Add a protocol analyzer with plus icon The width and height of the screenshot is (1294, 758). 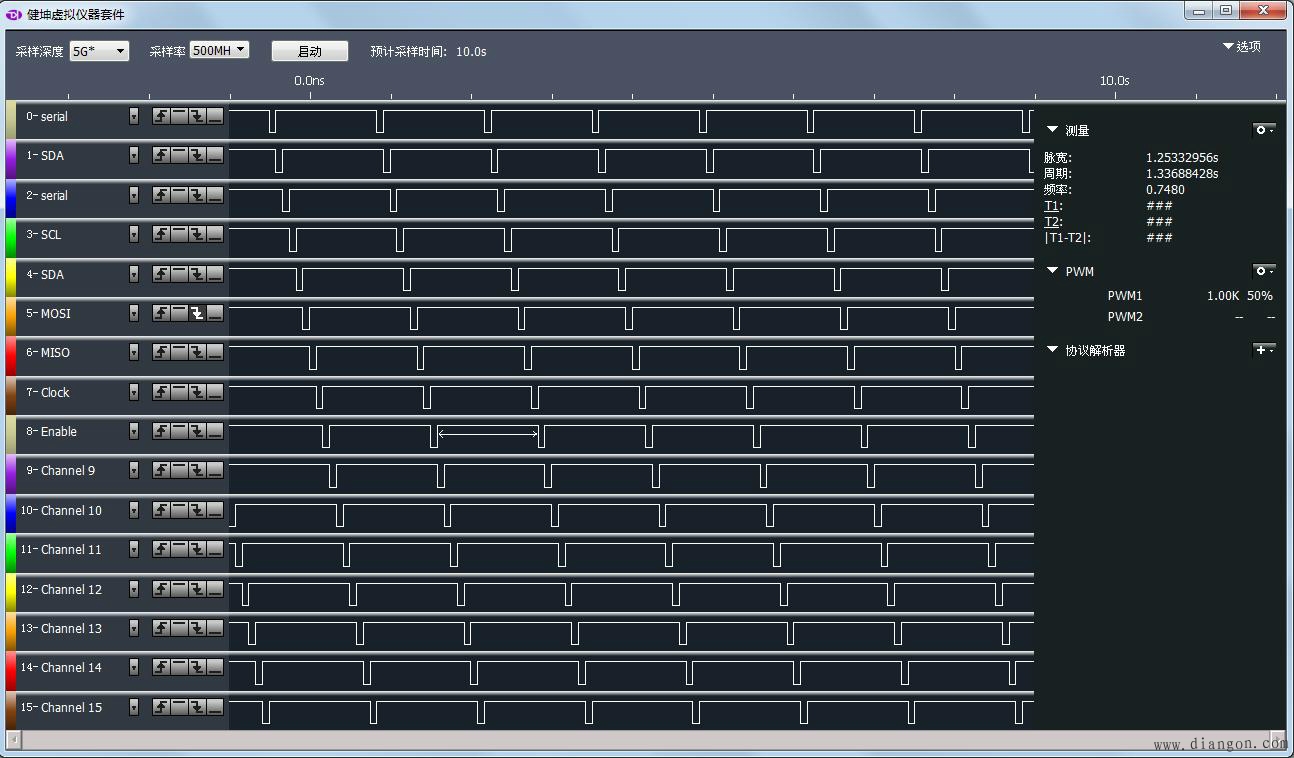click(1264, 350)
